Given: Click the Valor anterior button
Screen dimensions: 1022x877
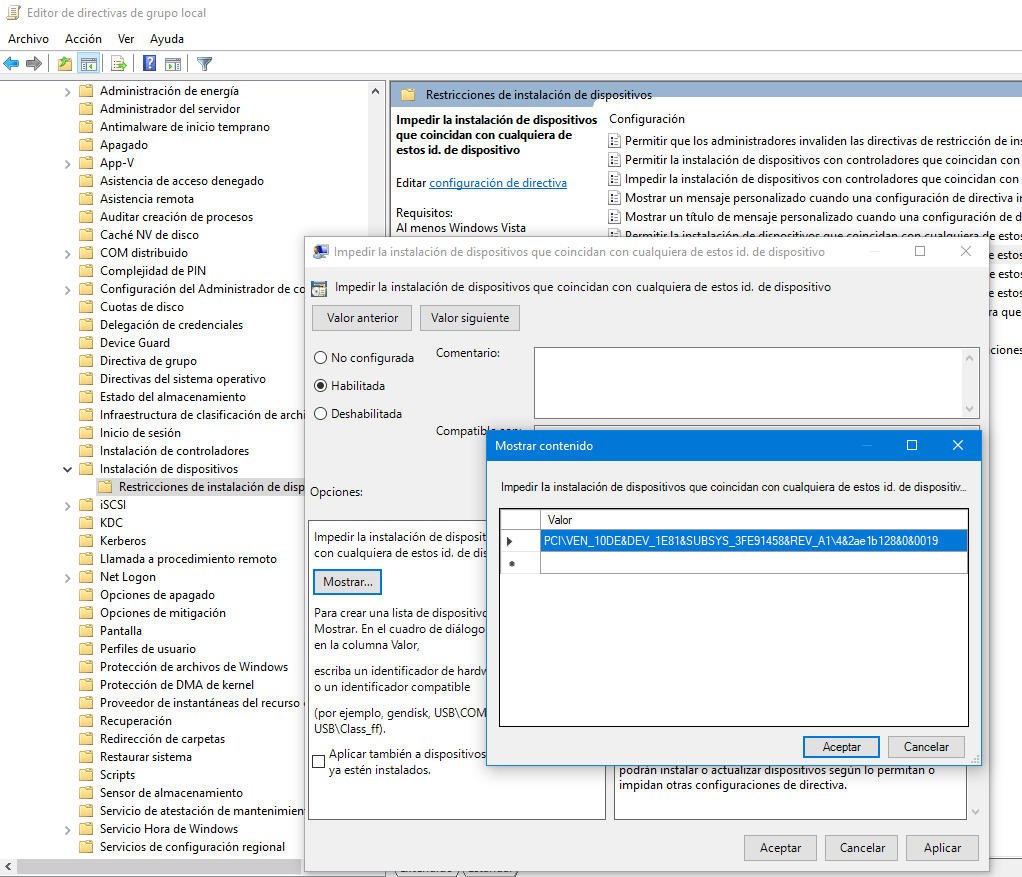Looking at the screenshot, I should [x=362, y=318].
